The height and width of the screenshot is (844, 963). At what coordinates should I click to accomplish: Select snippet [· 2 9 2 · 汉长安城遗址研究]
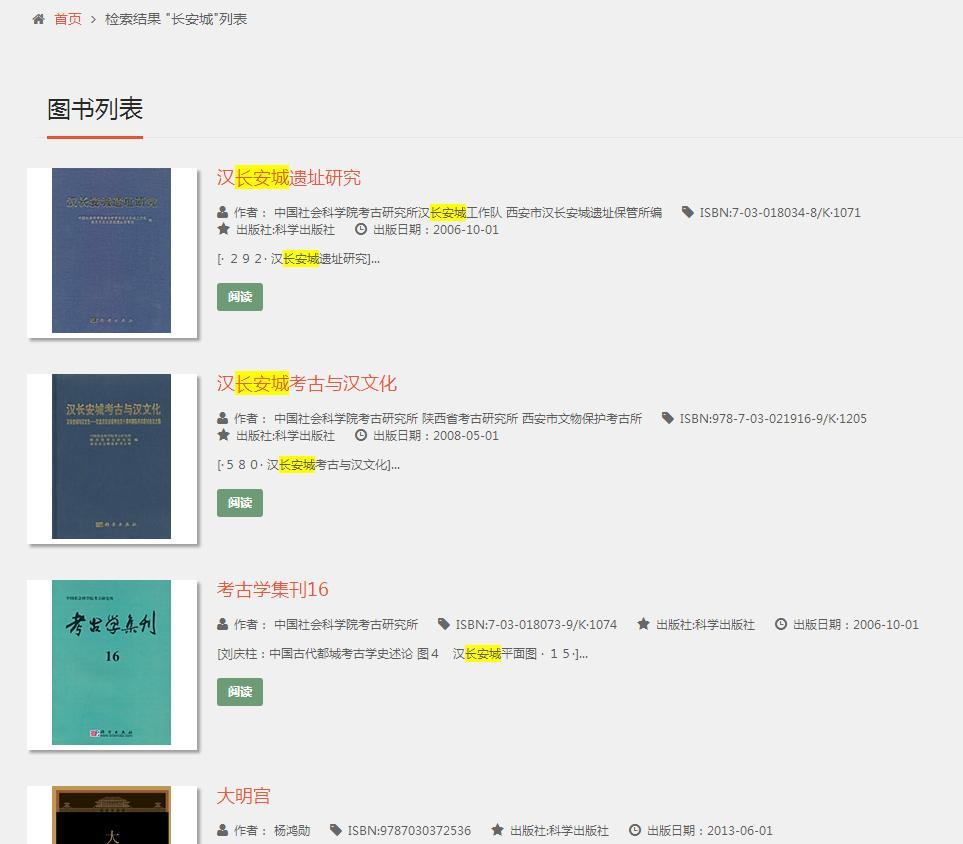click(298, 259)
